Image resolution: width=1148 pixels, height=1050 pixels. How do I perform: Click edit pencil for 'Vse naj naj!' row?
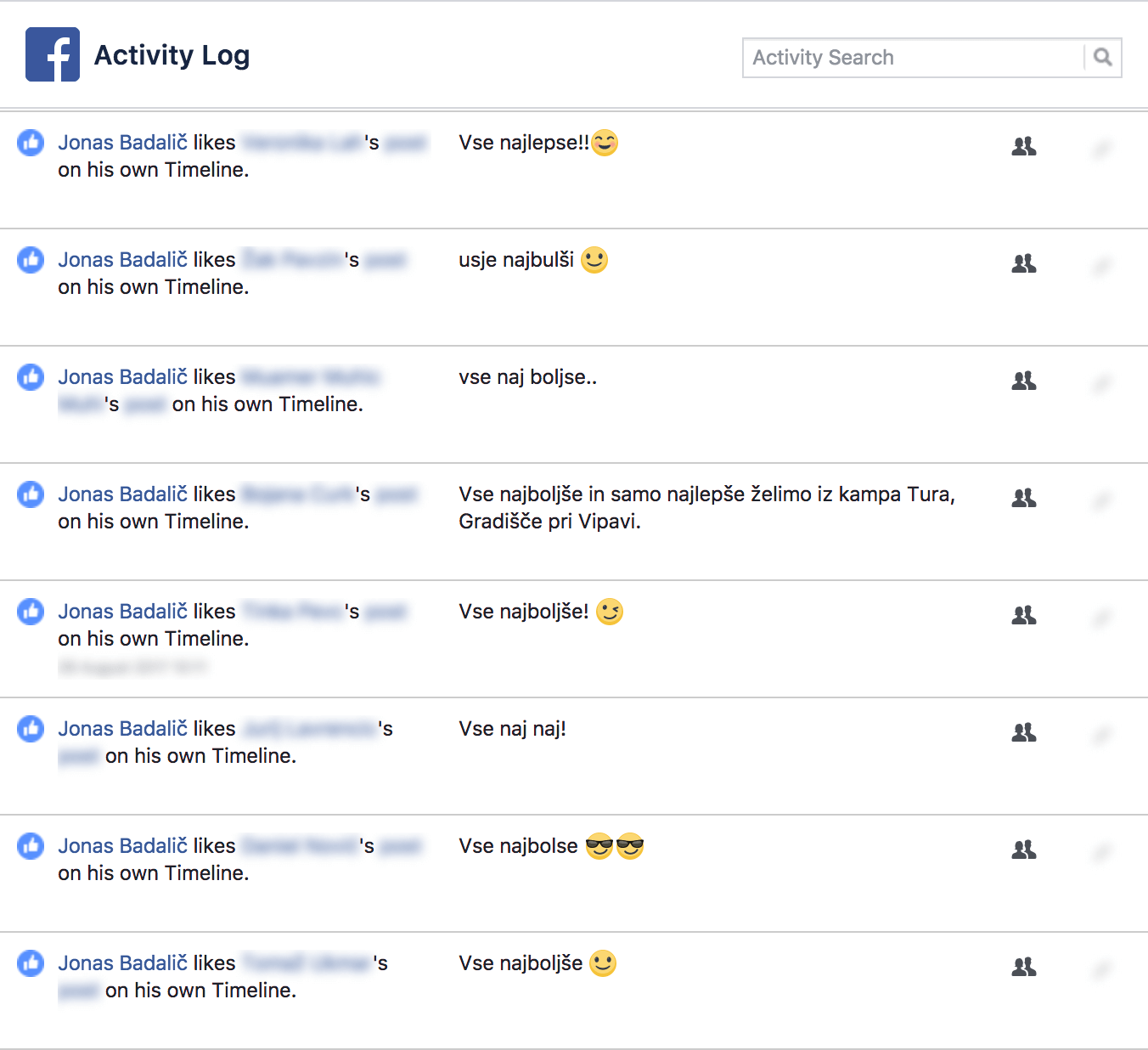[1101, 736]
